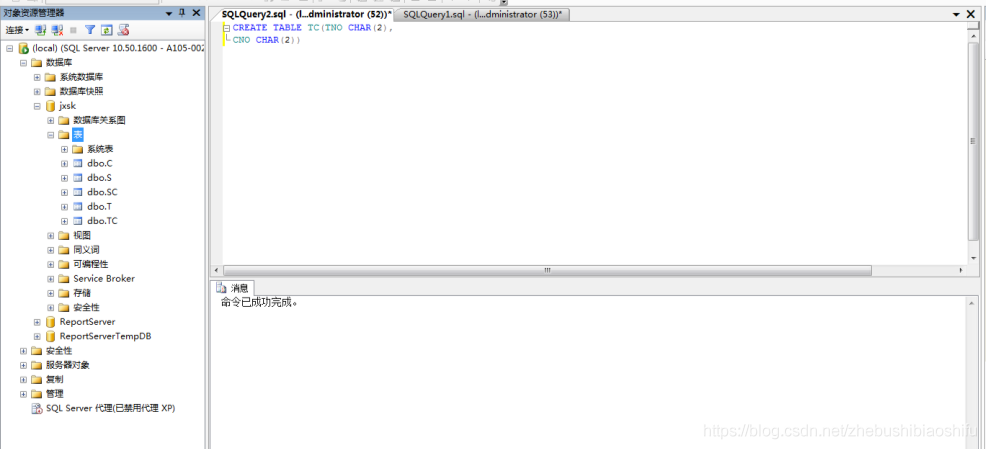Click the "命令已成功完成。" message text
This screenshot has width=986, height=449.
260,303
